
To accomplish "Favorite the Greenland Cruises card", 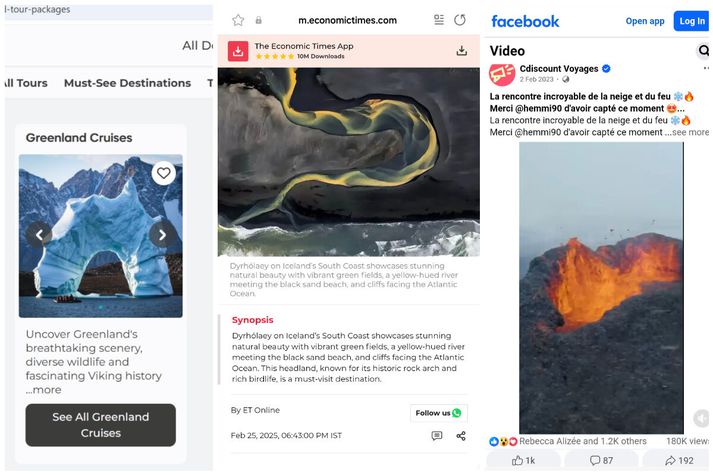I will [164, 173].
